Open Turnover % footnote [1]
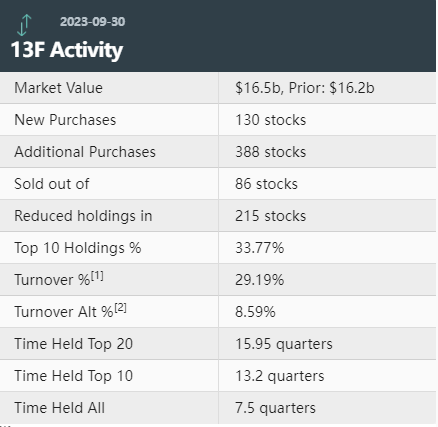The width and height of the screenshot is (438, 427). click(97, 276)
